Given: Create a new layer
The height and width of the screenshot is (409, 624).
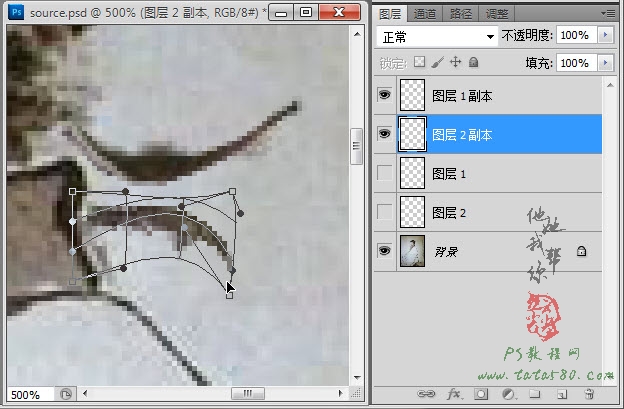Looking at the screenshot, I should [562, 394].
